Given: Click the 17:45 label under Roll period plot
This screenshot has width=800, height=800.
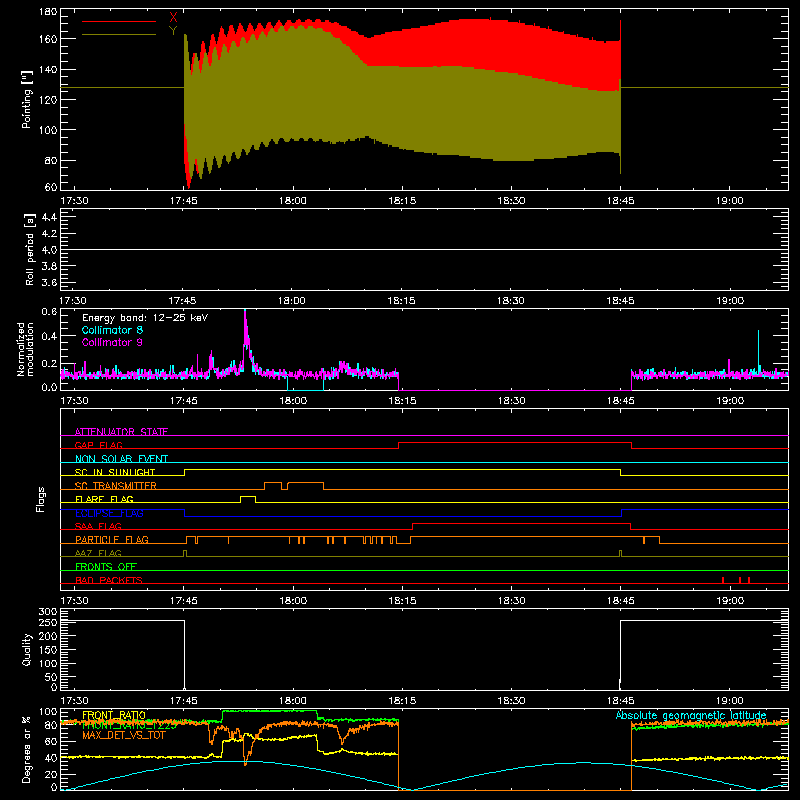Looking at the screenshot, I should [x=183, y=301].
